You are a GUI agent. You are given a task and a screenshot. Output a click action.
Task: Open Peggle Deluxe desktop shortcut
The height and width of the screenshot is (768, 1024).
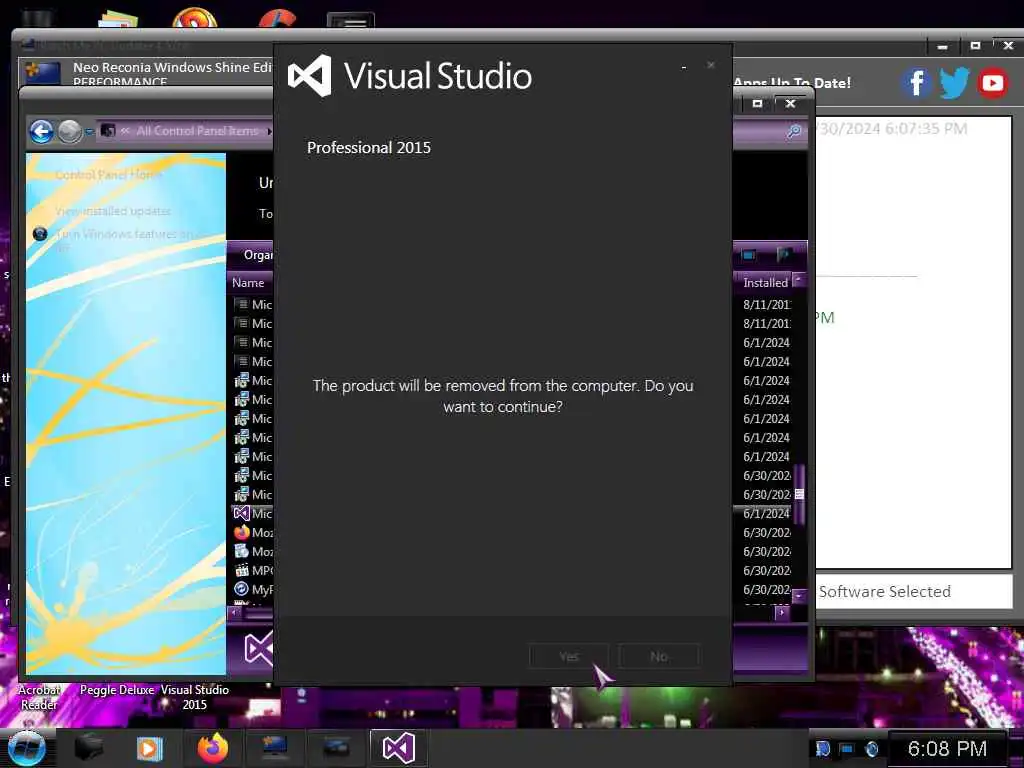coord(117,690)
